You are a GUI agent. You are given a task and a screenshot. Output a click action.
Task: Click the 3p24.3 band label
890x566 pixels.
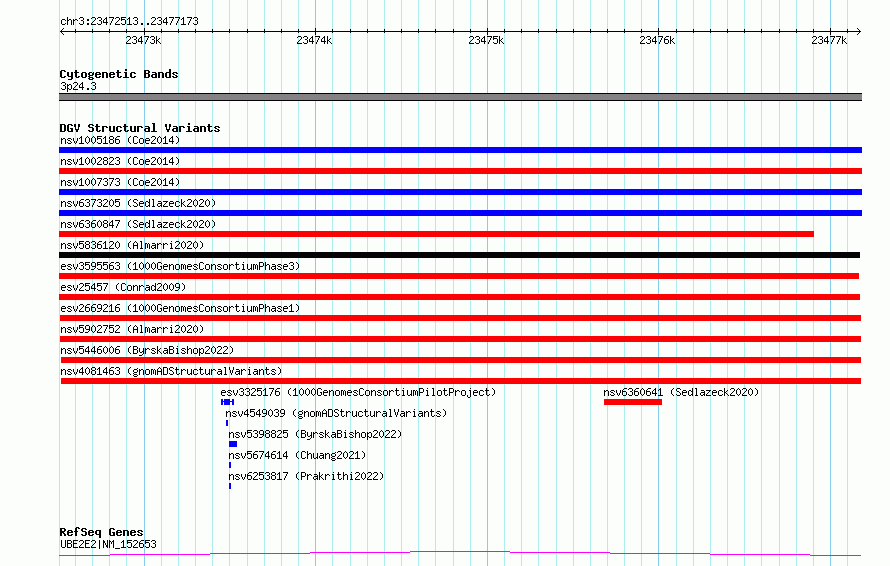pyautogui.click(x=78, y=86)
